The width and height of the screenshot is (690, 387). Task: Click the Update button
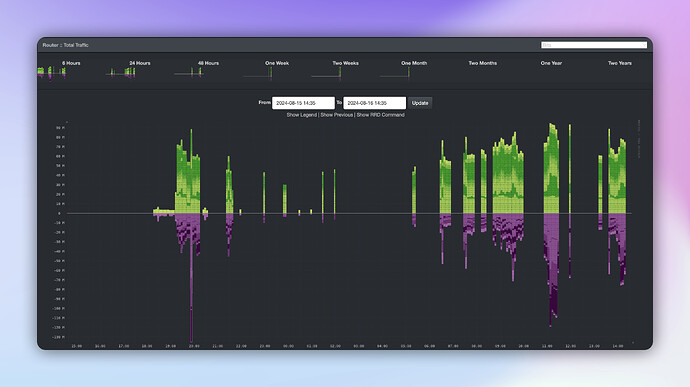click(420, 103)
